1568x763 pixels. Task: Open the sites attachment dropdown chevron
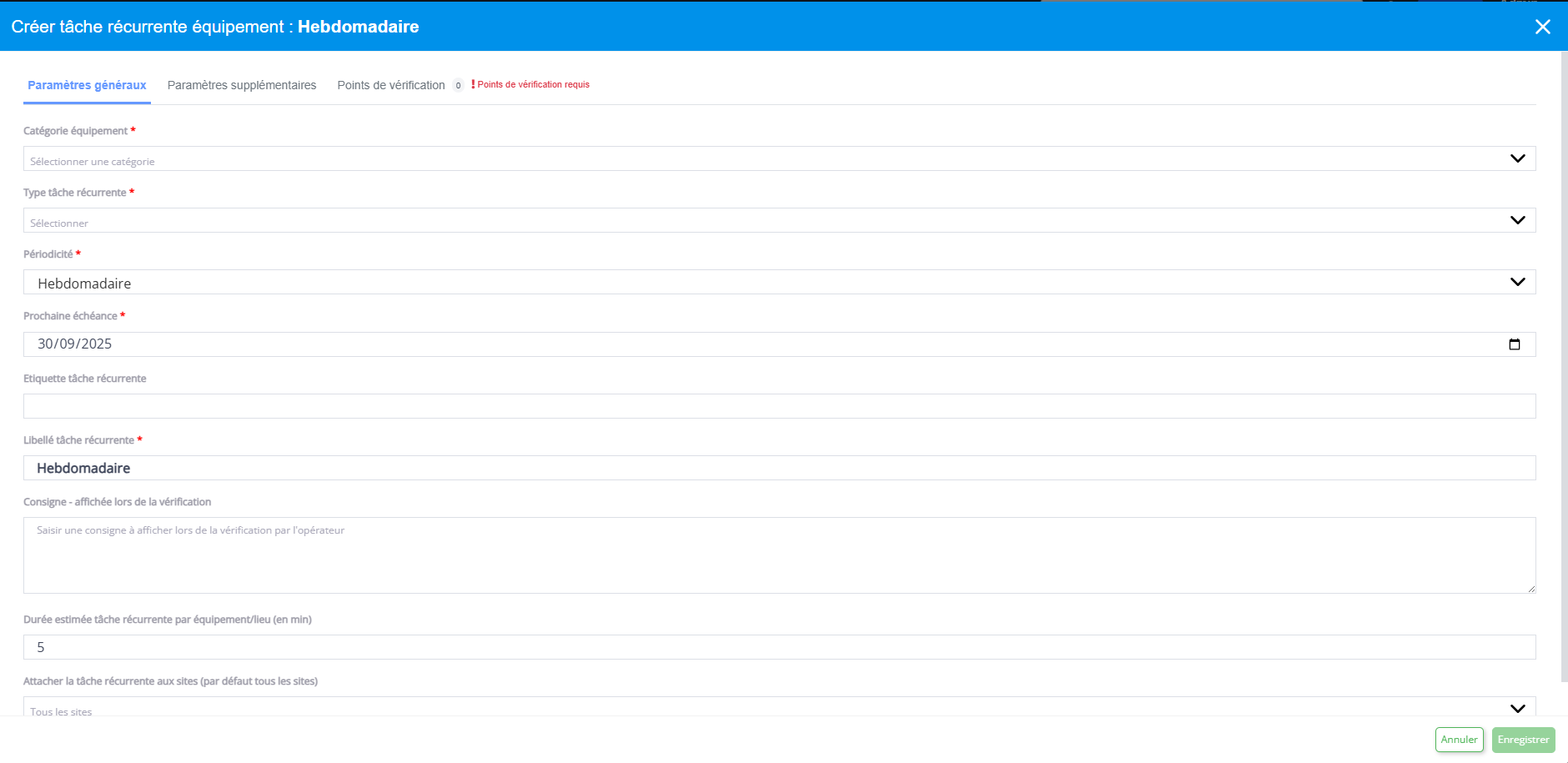click(x=1517, y=708)
